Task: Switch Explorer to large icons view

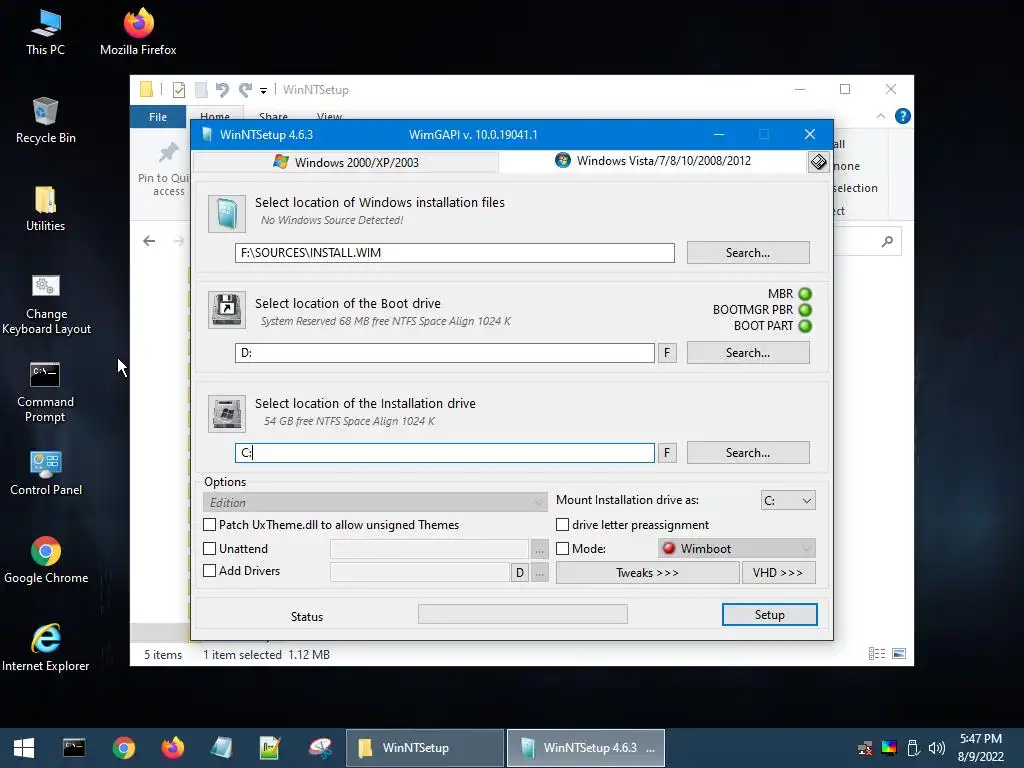Action: click(x=899, y=654)
